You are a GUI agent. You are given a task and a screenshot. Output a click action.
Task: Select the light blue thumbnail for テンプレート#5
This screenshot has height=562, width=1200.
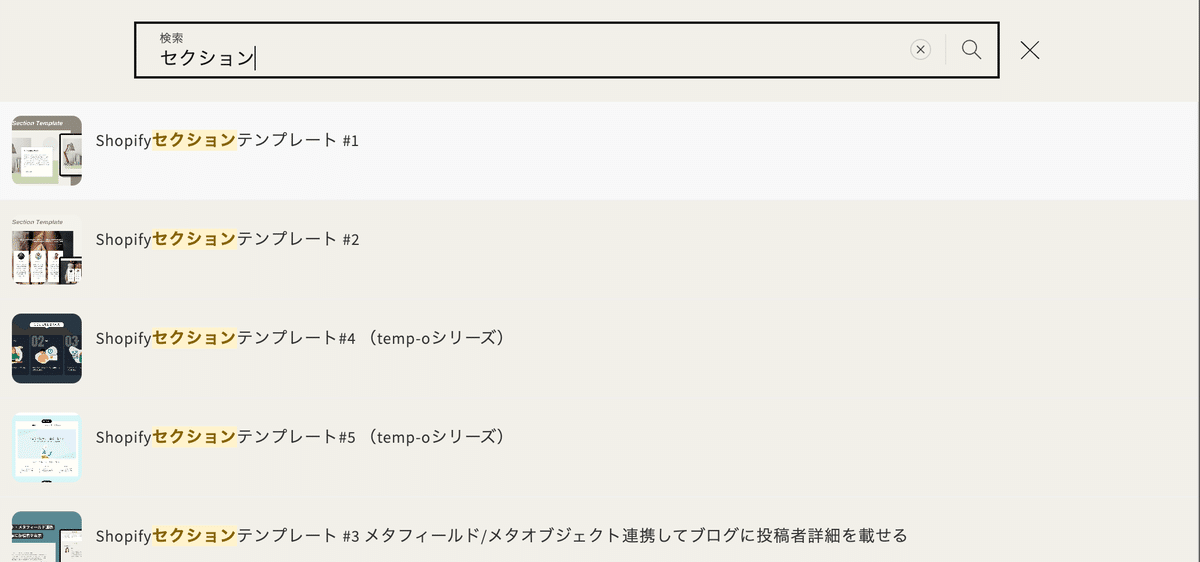[47, 448]
